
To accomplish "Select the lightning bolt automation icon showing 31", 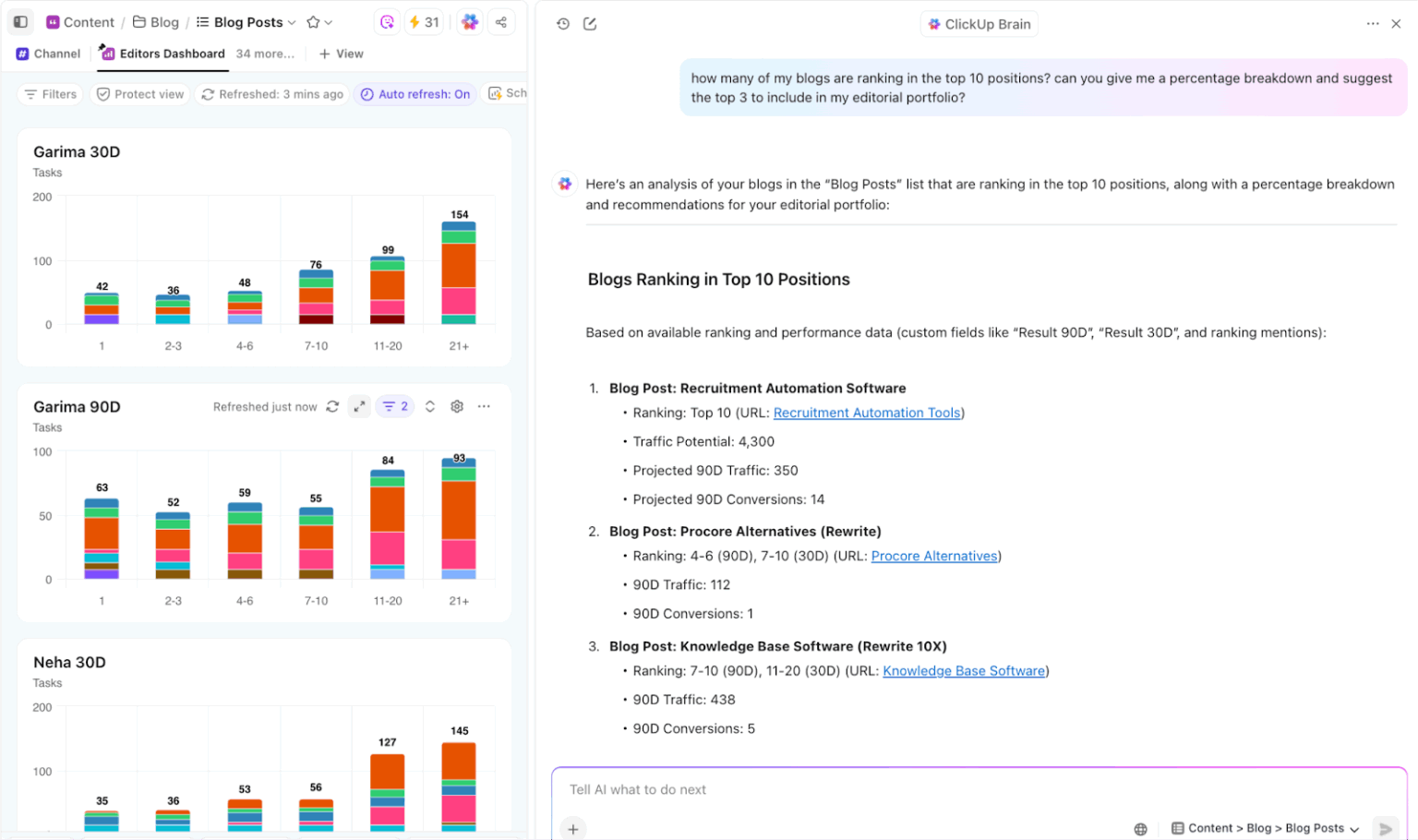I will [x=424, y=21].
